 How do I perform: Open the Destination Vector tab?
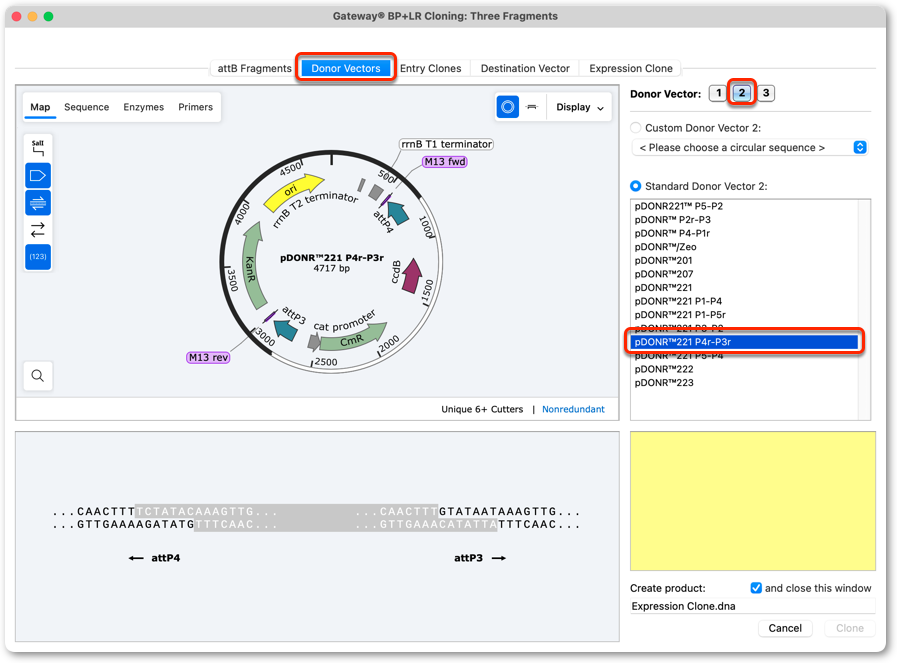coord(525,68)
